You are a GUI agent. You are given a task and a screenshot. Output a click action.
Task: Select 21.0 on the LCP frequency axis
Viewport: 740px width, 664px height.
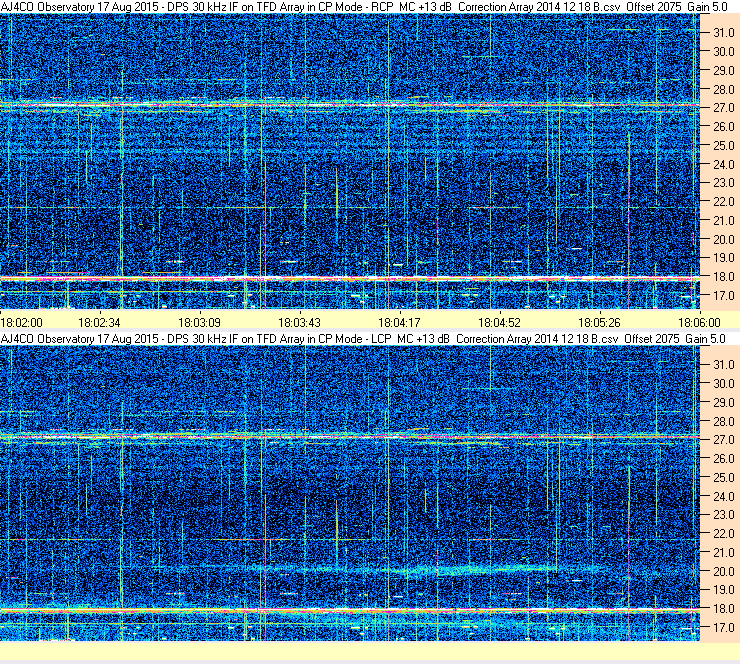[723, 553]
